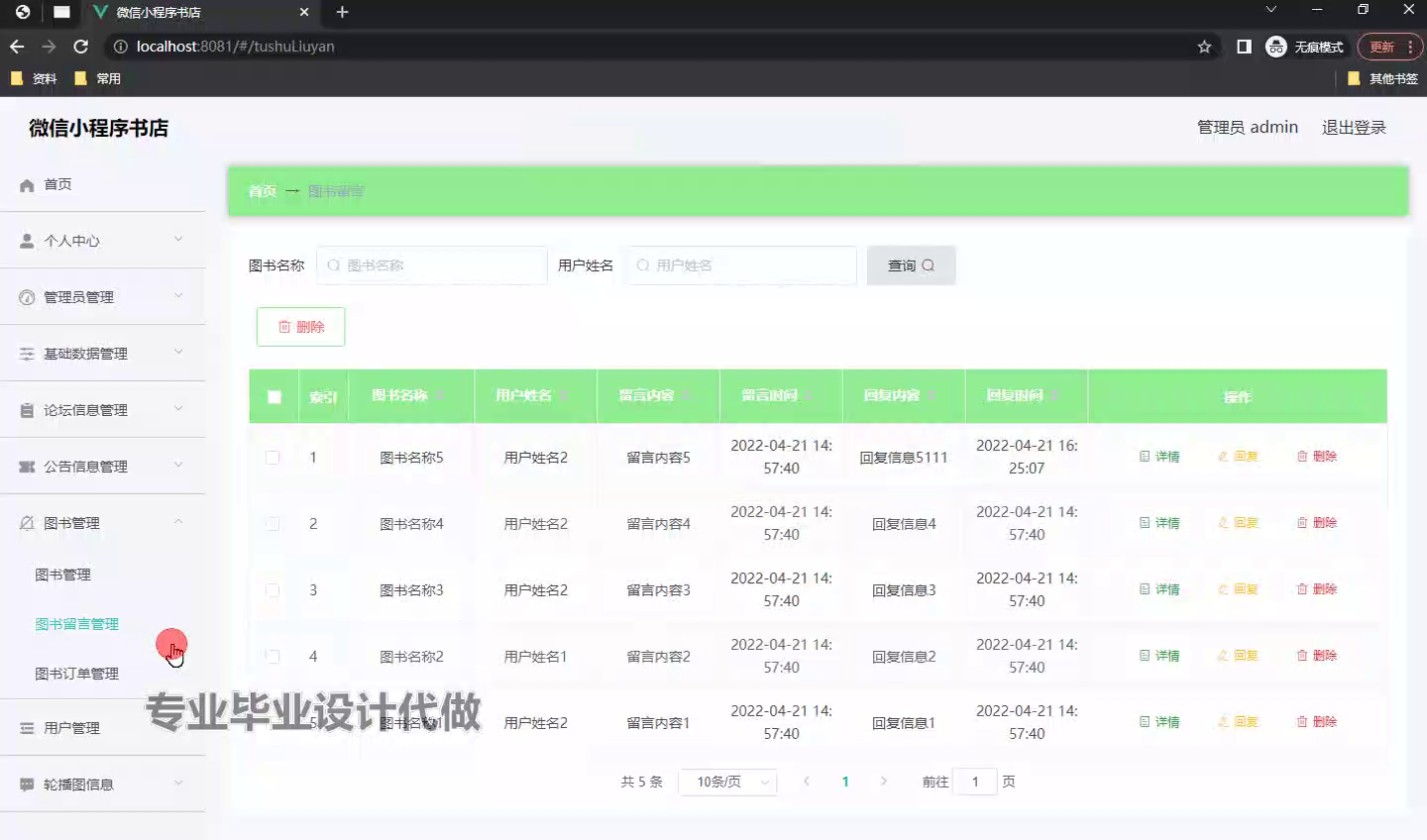Click 退出登录 to log out
The width and height of the screenshot is (1427, 840).
click(x=1354, y=128)
